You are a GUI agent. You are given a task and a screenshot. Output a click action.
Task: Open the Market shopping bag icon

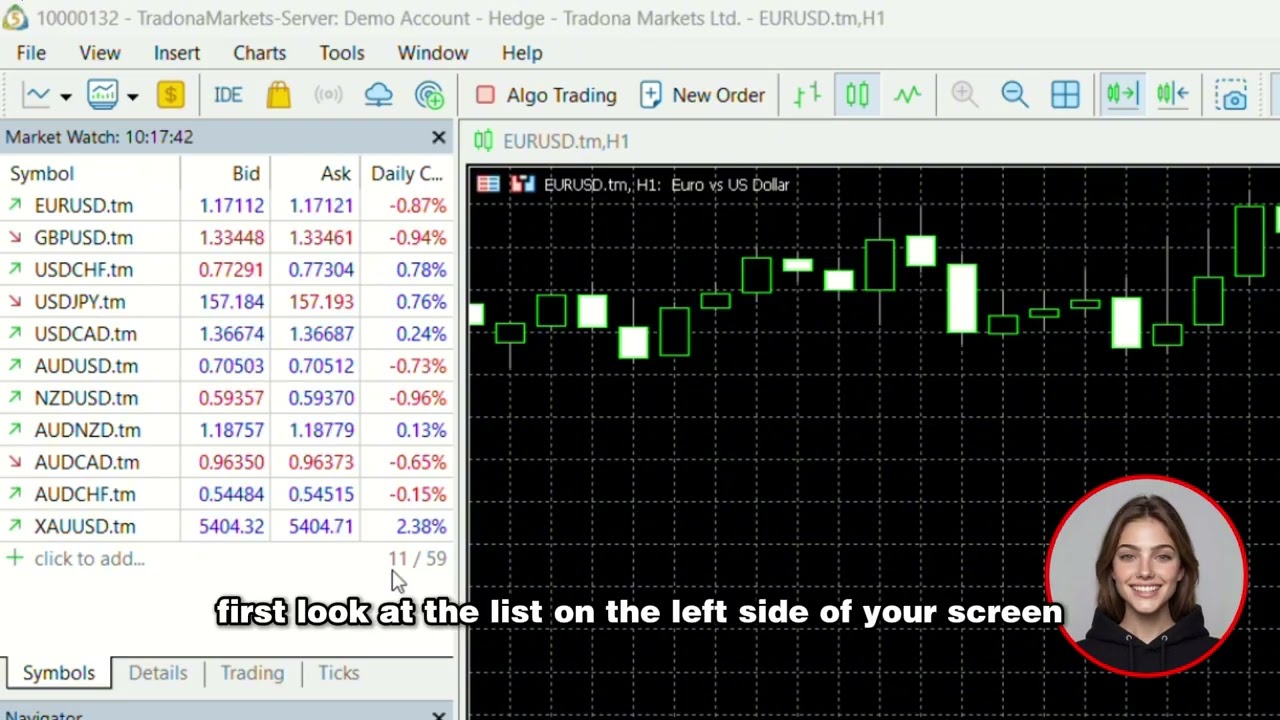pos(279,95)
